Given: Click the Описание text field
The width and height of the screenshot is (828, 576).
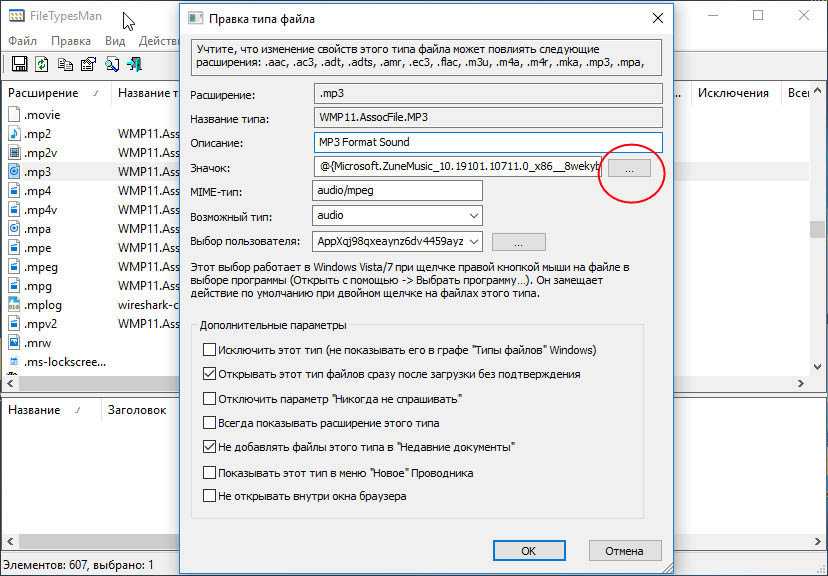Looking at the screenshot, I should [x=487, y=143].
